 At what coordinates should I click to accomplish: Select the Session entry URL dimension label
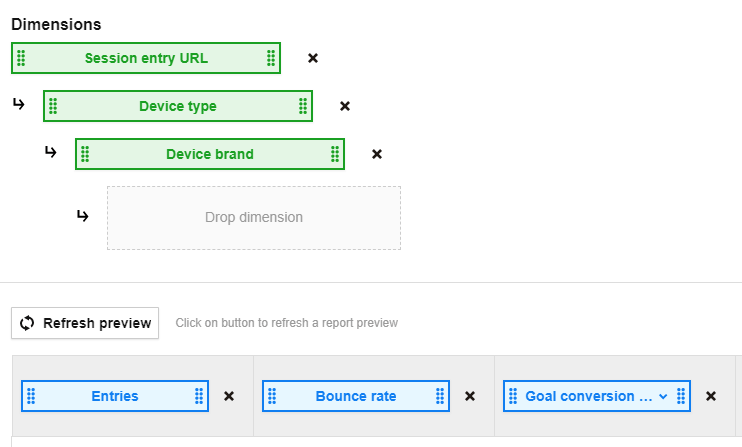click(146, 58)
